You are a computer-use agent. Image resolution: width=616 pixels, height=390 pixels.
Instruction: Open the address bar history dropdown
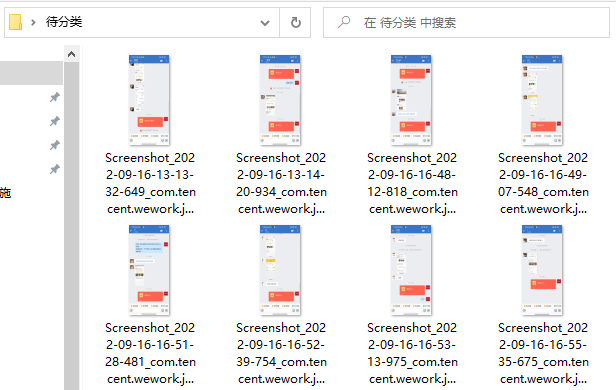[265, 23]
